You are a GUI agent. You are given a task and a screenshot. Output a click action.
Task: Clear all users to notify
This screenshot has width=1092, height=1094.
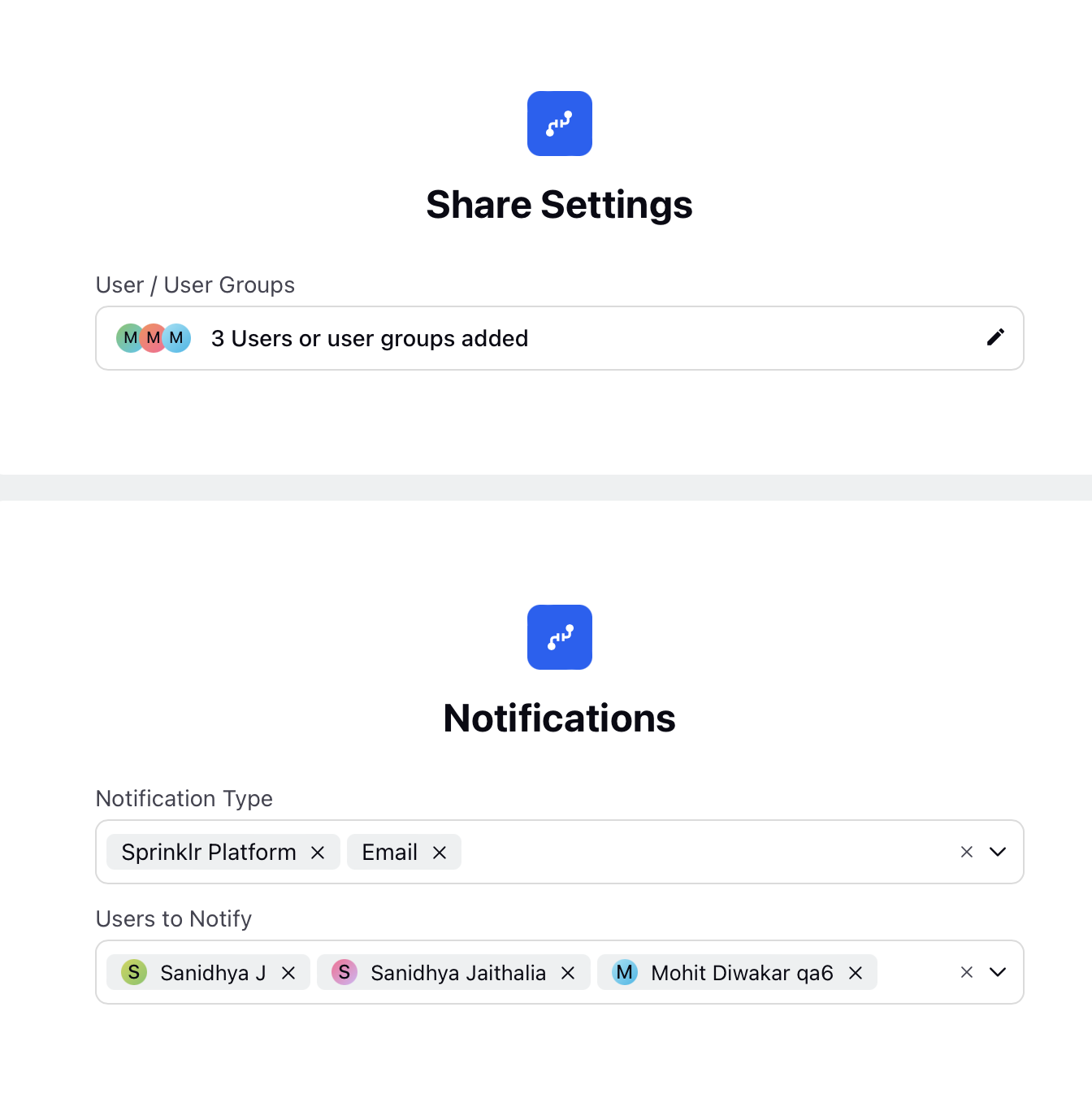967,972
